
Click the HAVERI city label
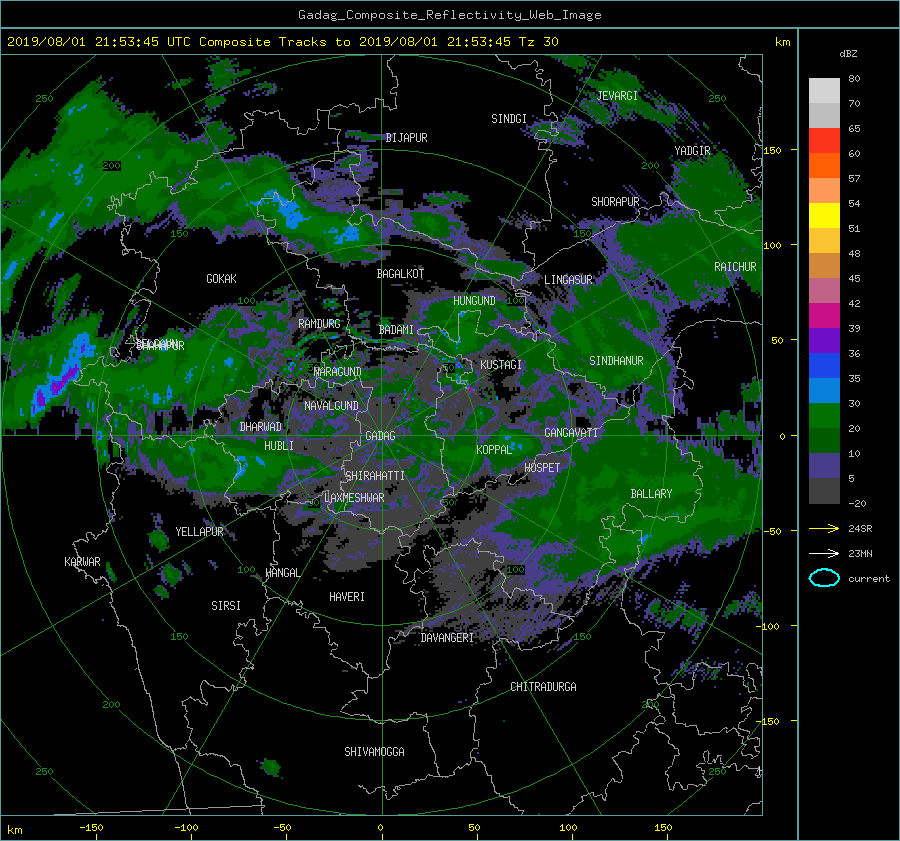[347, 597]
